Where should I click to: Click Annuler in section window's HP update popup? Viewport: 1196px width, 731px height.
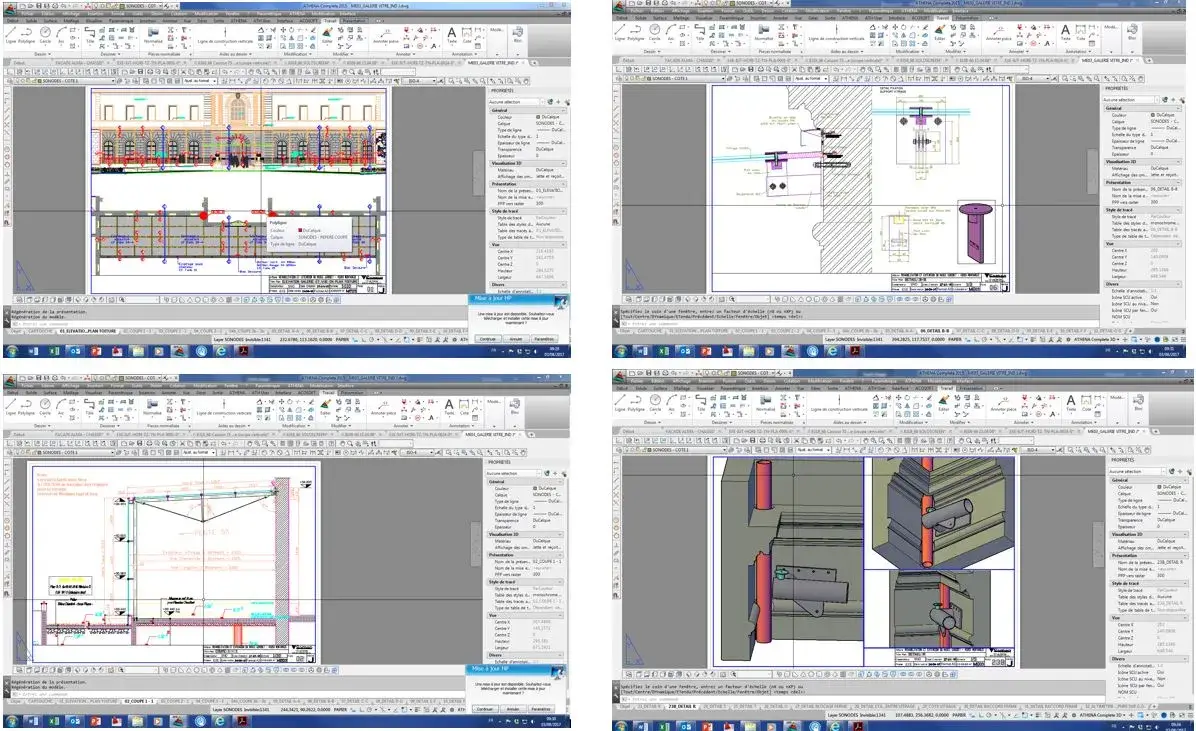pyautogui.click(x=513, y=708)
